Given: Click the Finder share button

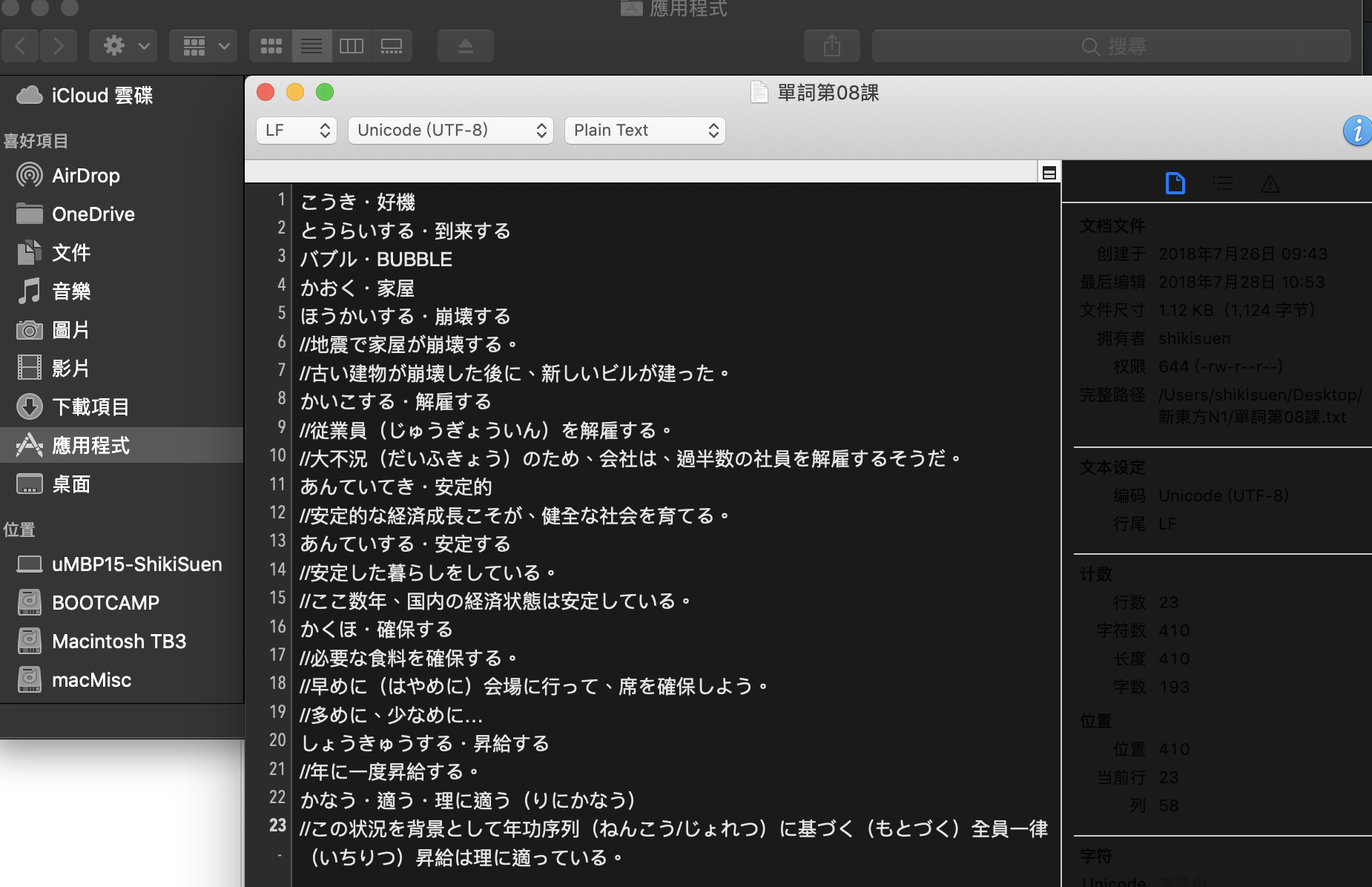Looking at the screenshot, I should coord(832,46).
